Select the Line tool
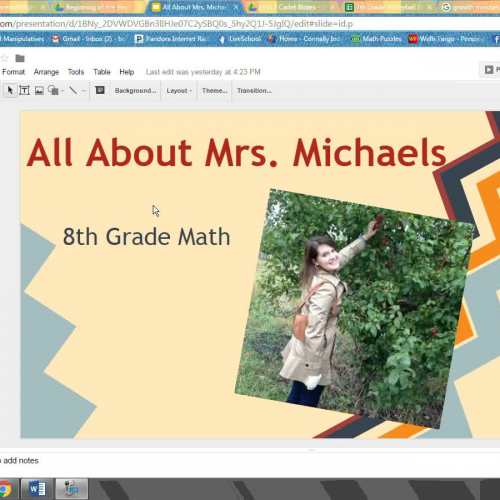Image resolution: width=500 pixels, height=500 pixels. [x=73, y=90]
